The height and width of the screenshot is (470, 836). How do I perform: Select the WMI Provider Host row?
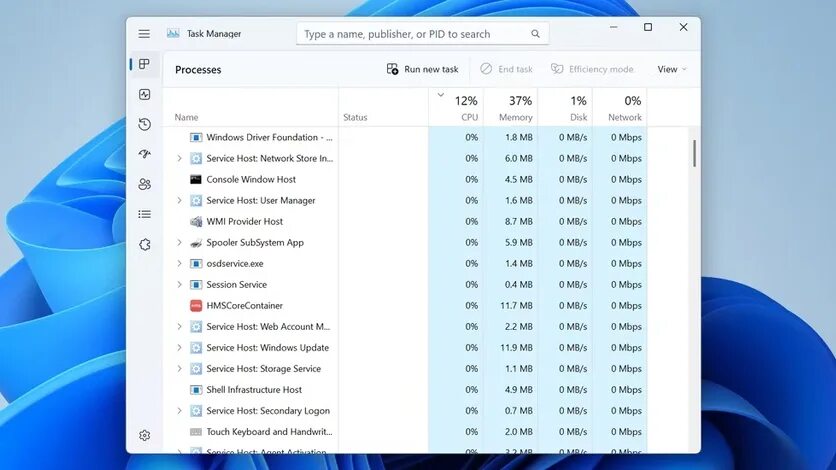pyautogui.click(x=405, y=222)
